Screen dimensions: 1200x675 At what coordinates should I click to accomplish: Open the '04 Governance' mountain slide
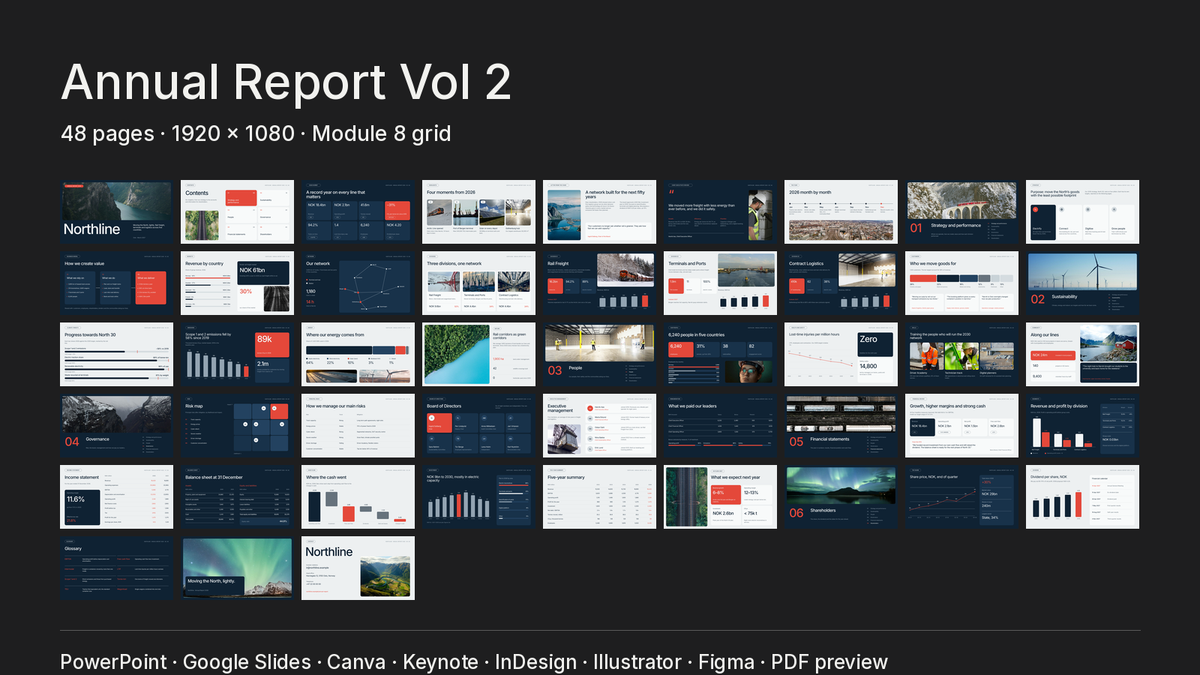point(116,425)
